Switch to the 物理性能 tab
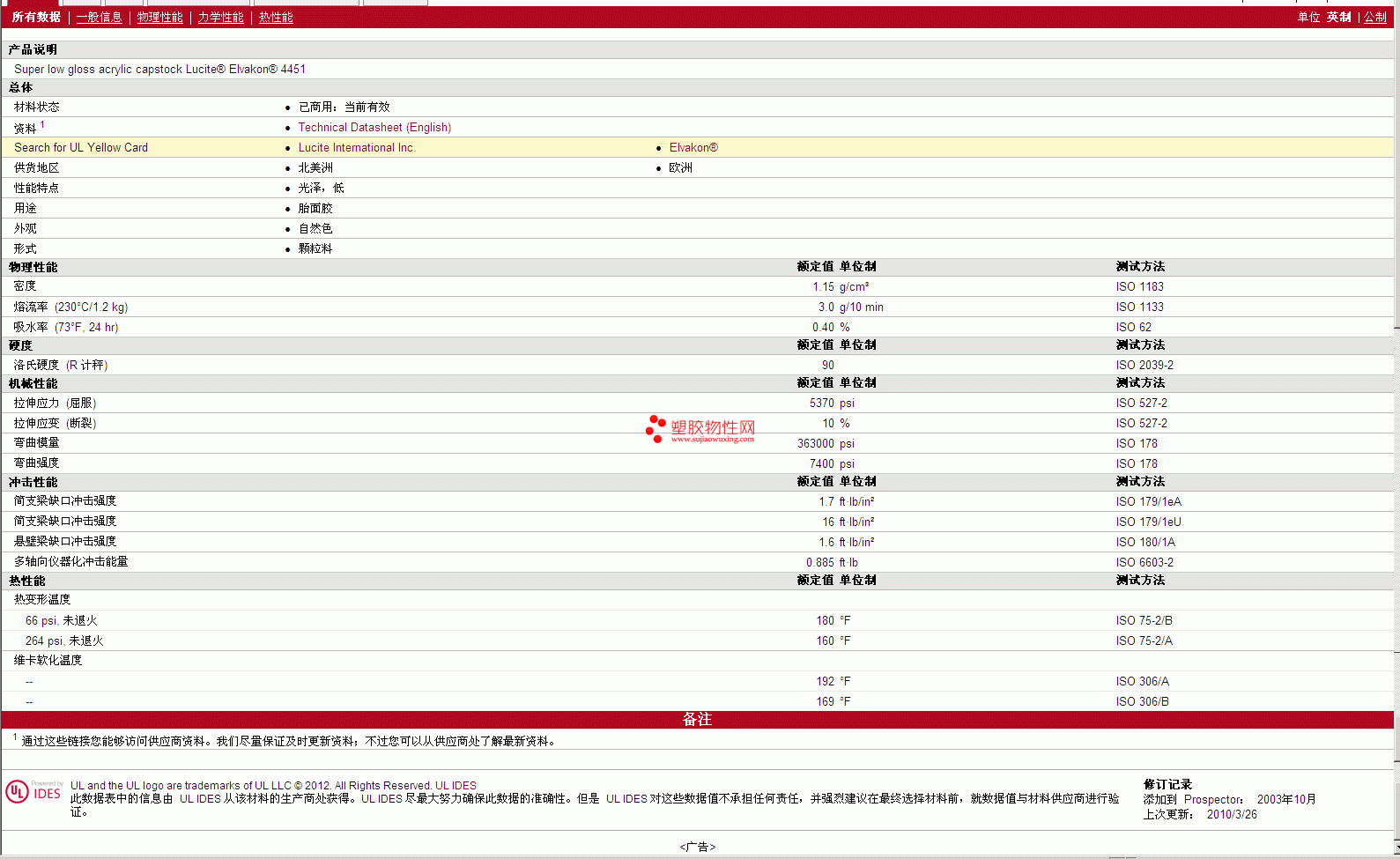This screenshot has width=1400, height=859. click(x=160, y=18)
